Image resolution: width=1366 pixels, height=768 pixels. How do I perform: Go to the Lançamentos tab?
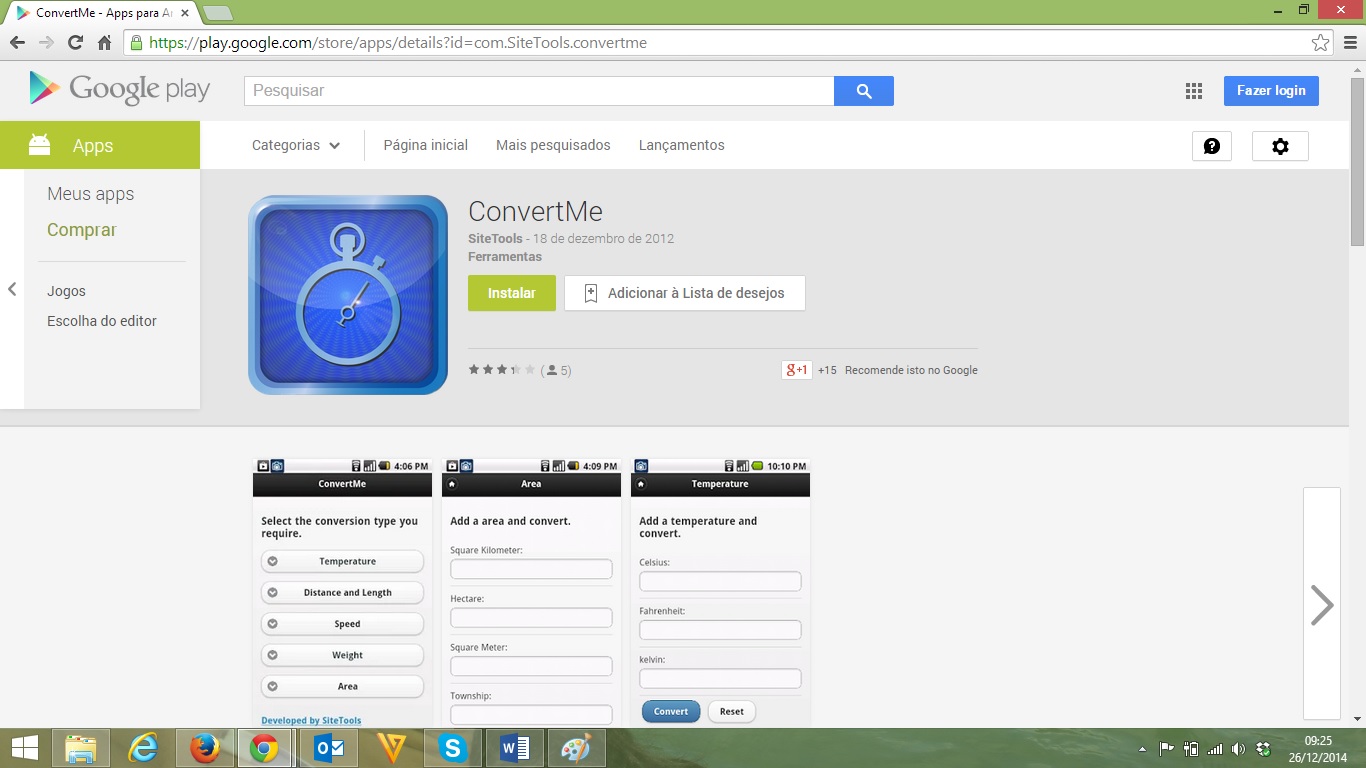(x=681, y=145)
